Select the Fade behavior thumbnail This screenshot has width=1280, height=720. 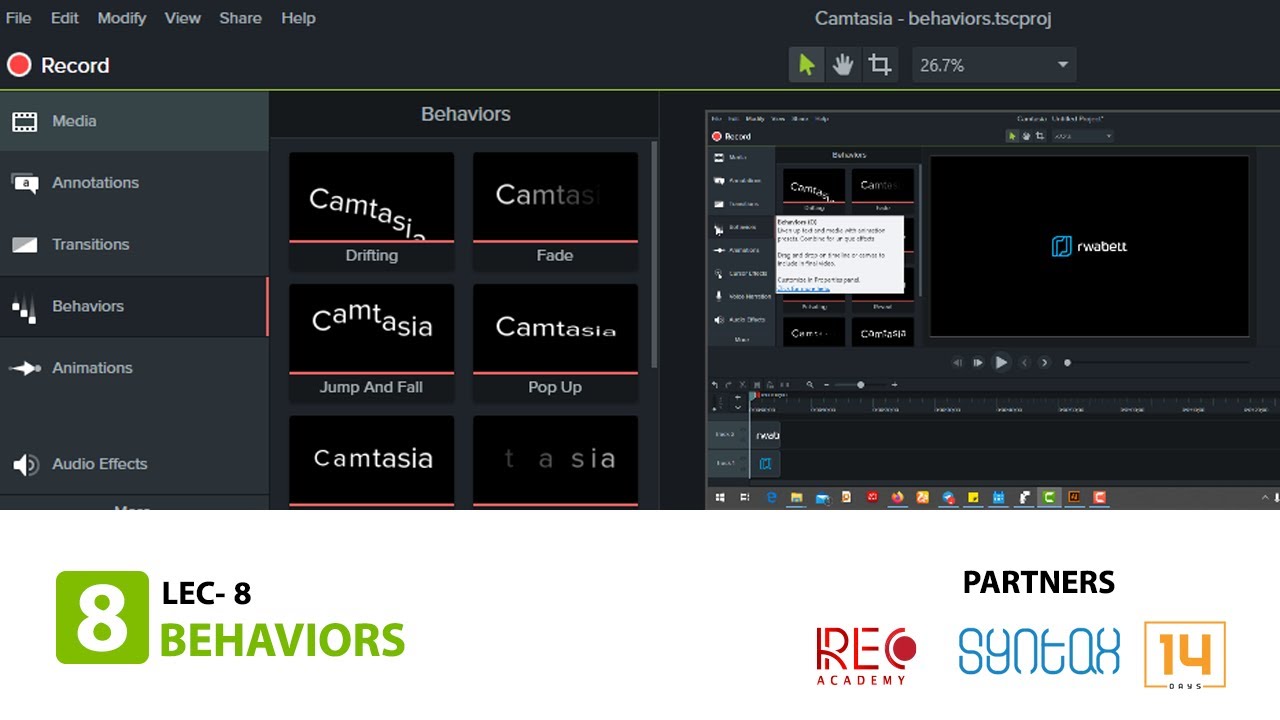[x=555, y=211]
